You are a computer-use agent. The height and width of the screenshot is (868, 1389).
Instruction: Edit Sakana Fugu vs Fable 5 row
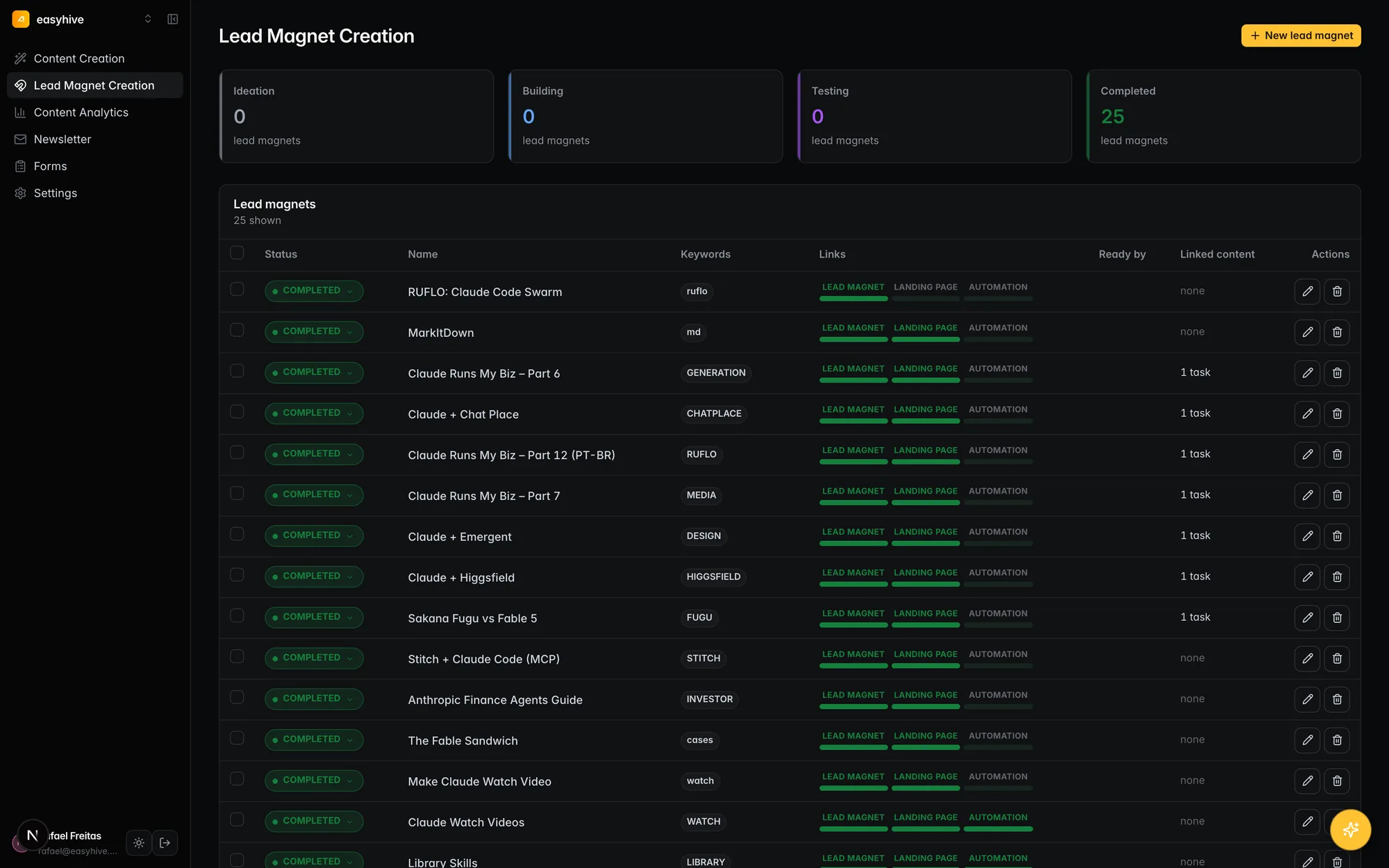pos(1307,618)
